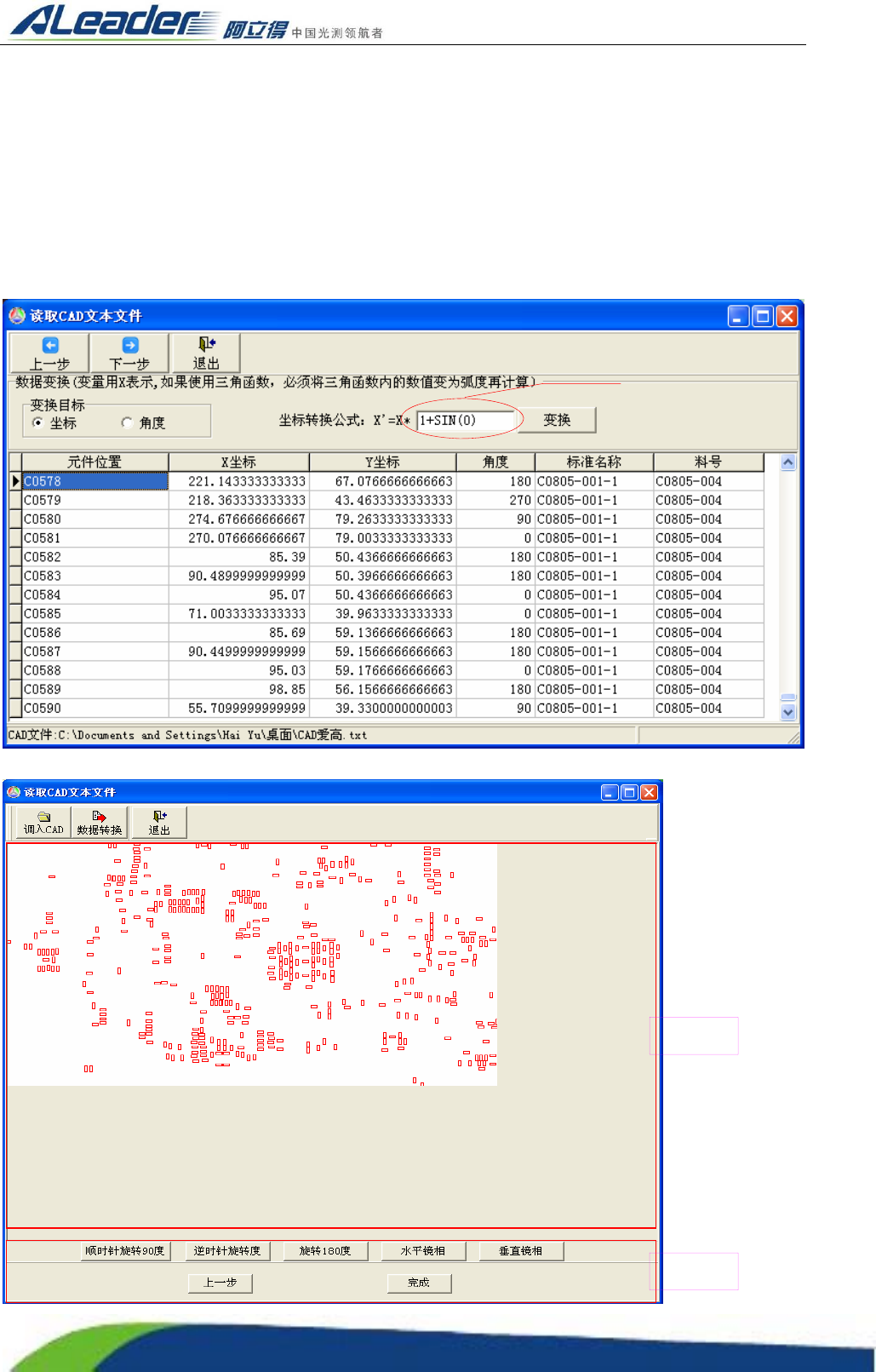Click 上一步 button in CAD preview window

pyautogui.click(x=220, y=1283)
